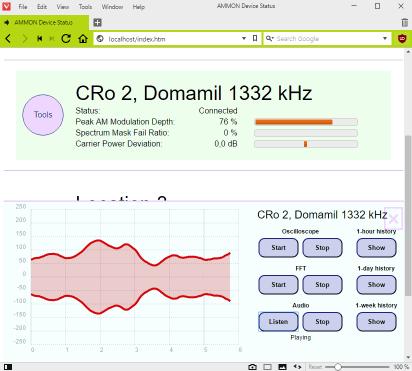Open the File menu

23,7
